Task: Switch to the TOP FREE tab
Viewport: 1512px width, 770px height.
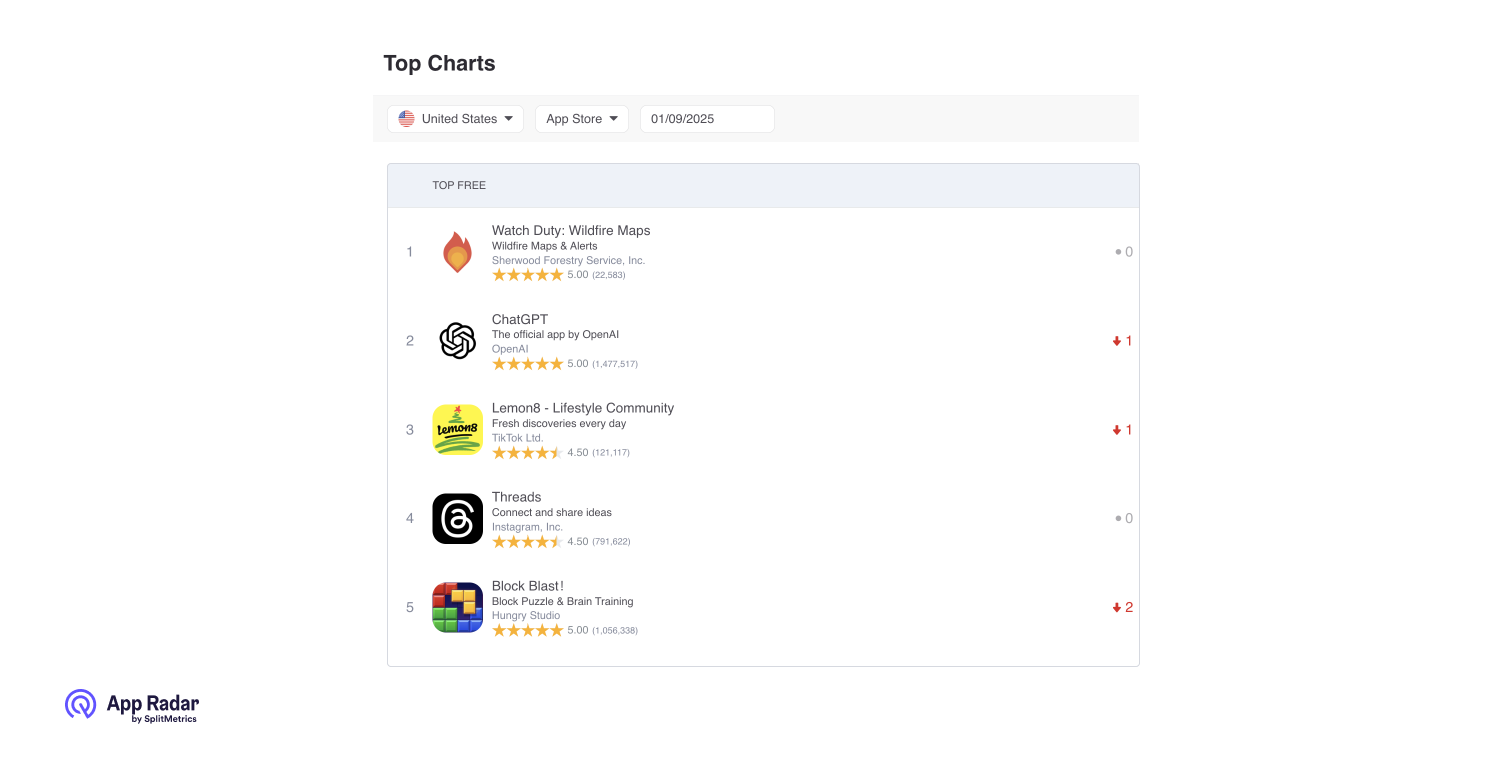Action: tap(459, 185)
